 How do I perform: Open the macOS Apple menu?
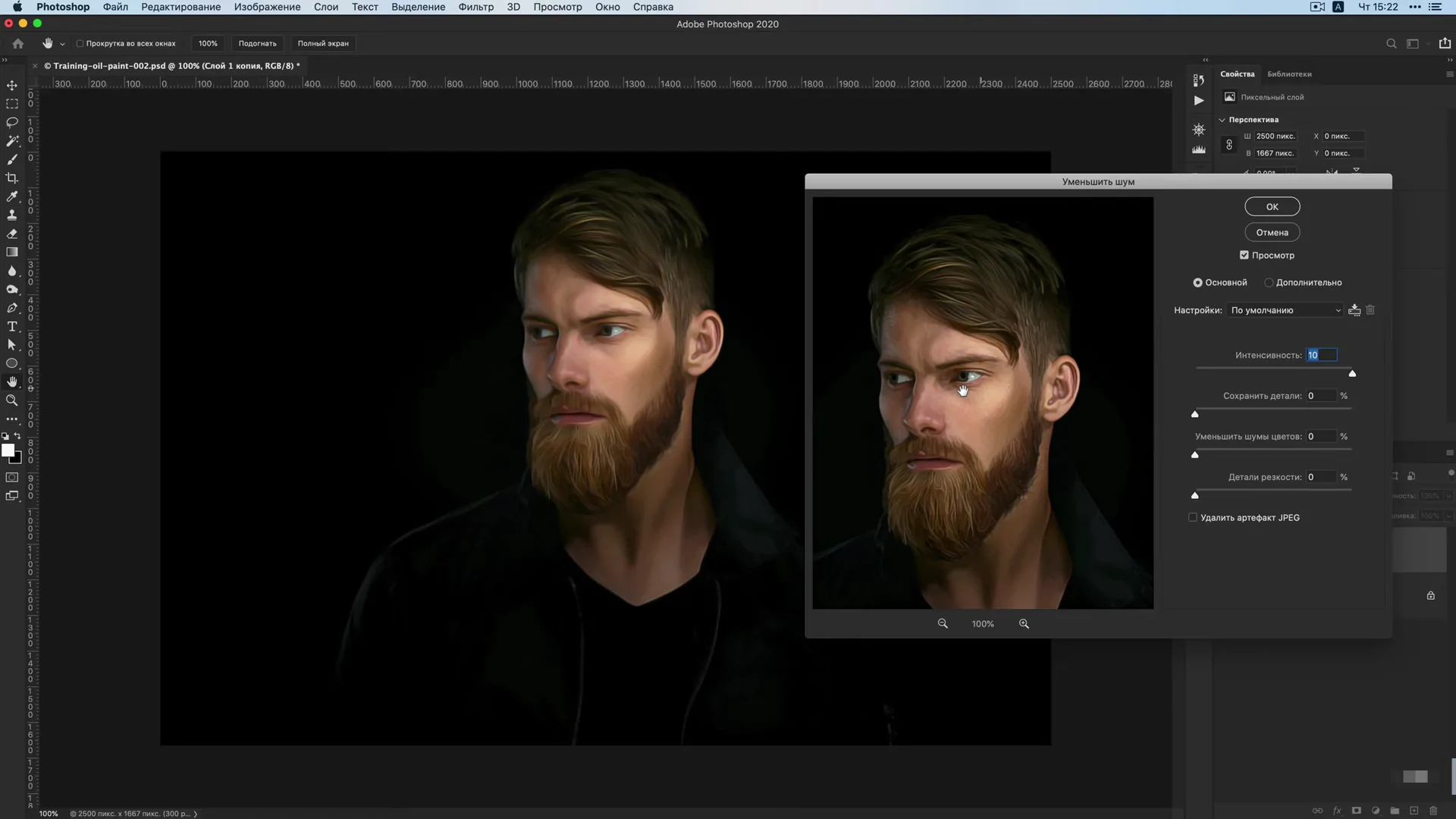[17, 7]
